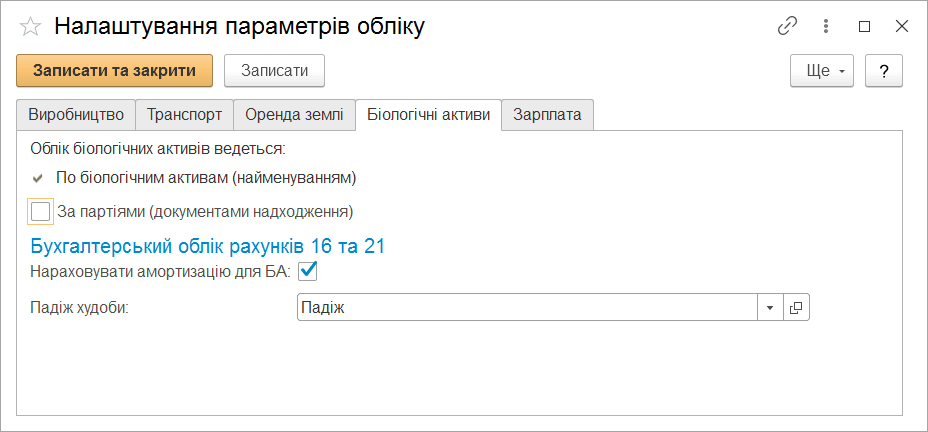This screenshot has height=432, width=928.
Task: Add form to favorites with star icon
Action: tap(30, 27)
